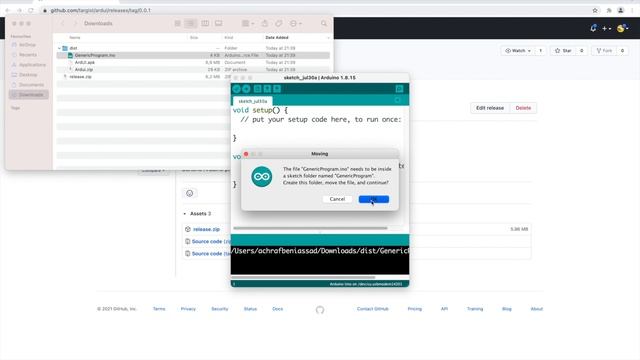This screenshot has width=640, height=360.
Task: Click the red Delete release button
Action: tap(523, 108)
